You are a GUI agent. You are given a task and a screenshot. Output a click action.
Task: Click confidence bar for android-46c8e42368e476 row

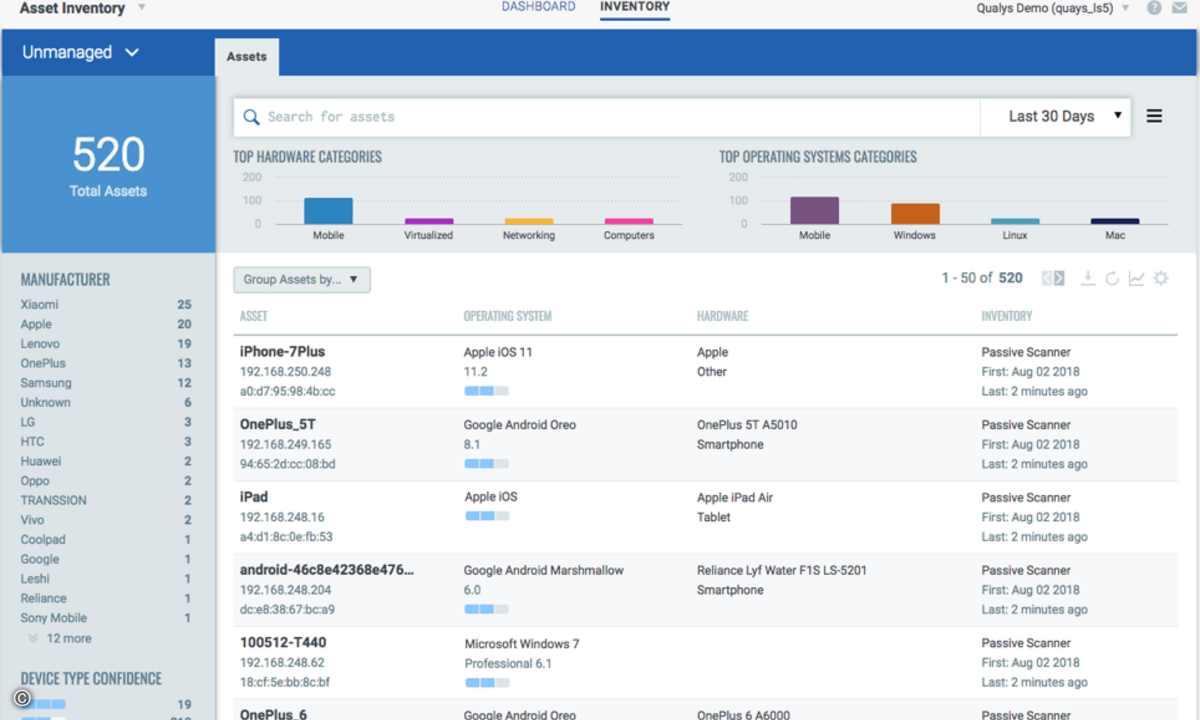pyautogui.click(x=486, y=609)
